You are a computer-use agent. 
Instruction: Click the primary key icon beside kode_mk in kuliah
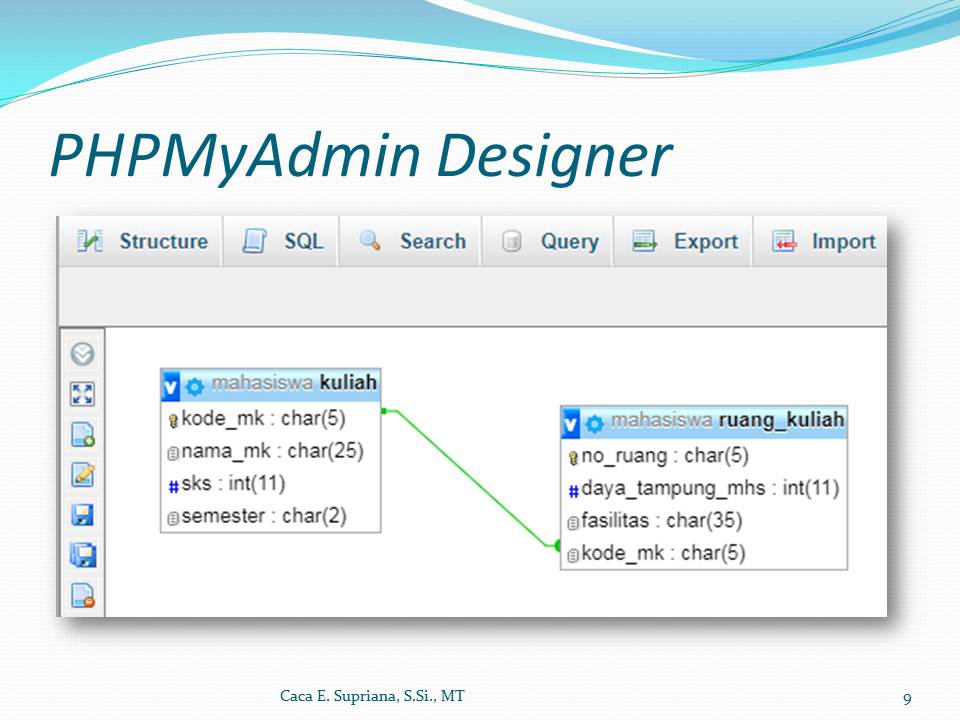point(173,421)
